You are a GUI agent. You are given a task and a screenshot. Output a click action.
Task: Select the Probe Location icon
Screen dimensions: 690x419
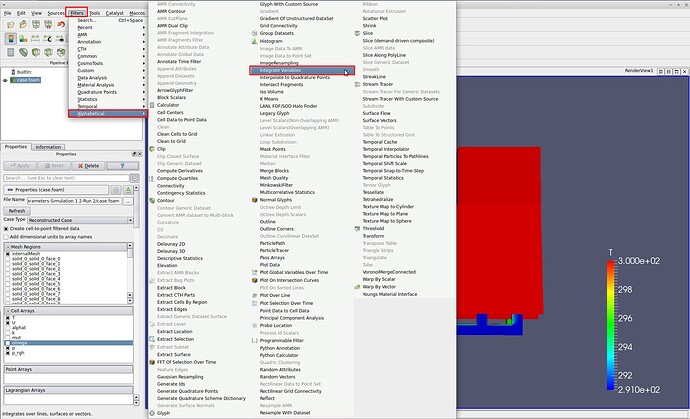coord(254,326)
